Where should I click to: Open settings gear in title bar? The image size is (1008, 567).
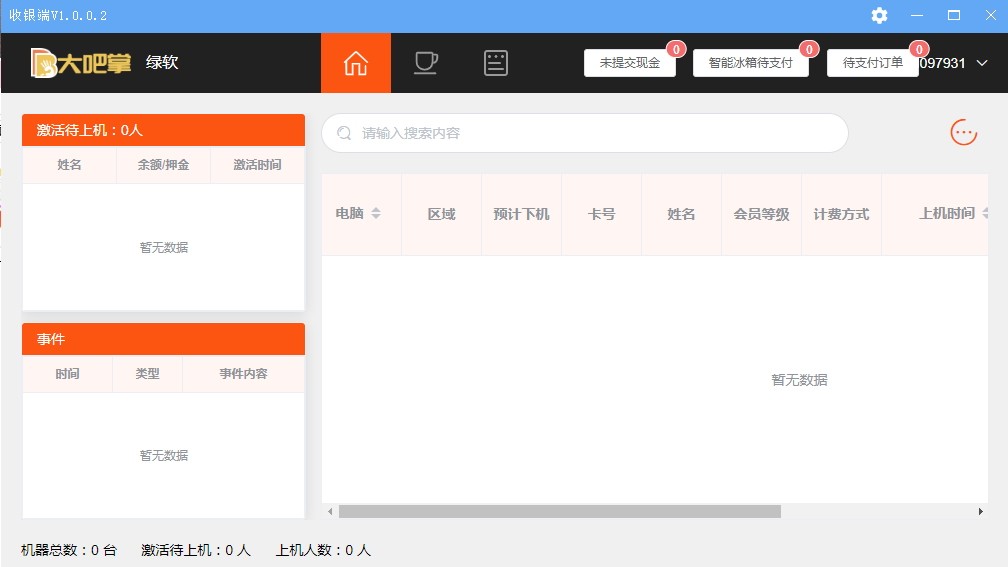click(x=879, y=15)
